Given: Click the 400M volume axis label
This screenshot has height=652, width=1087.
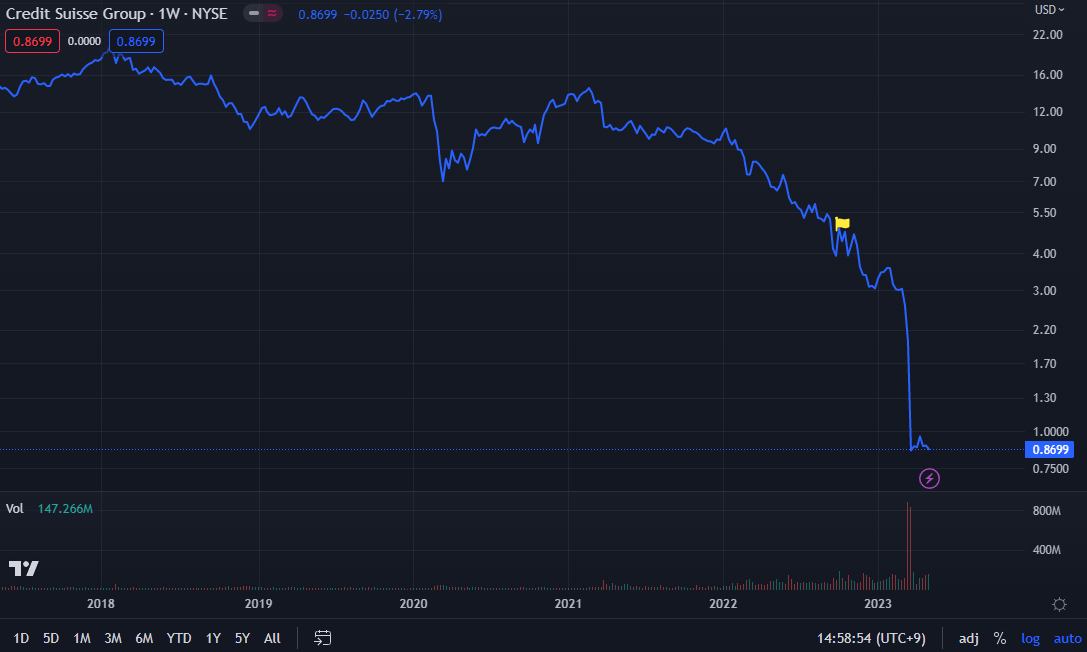Looking at the screenshot, I should tap(1047, 549).
